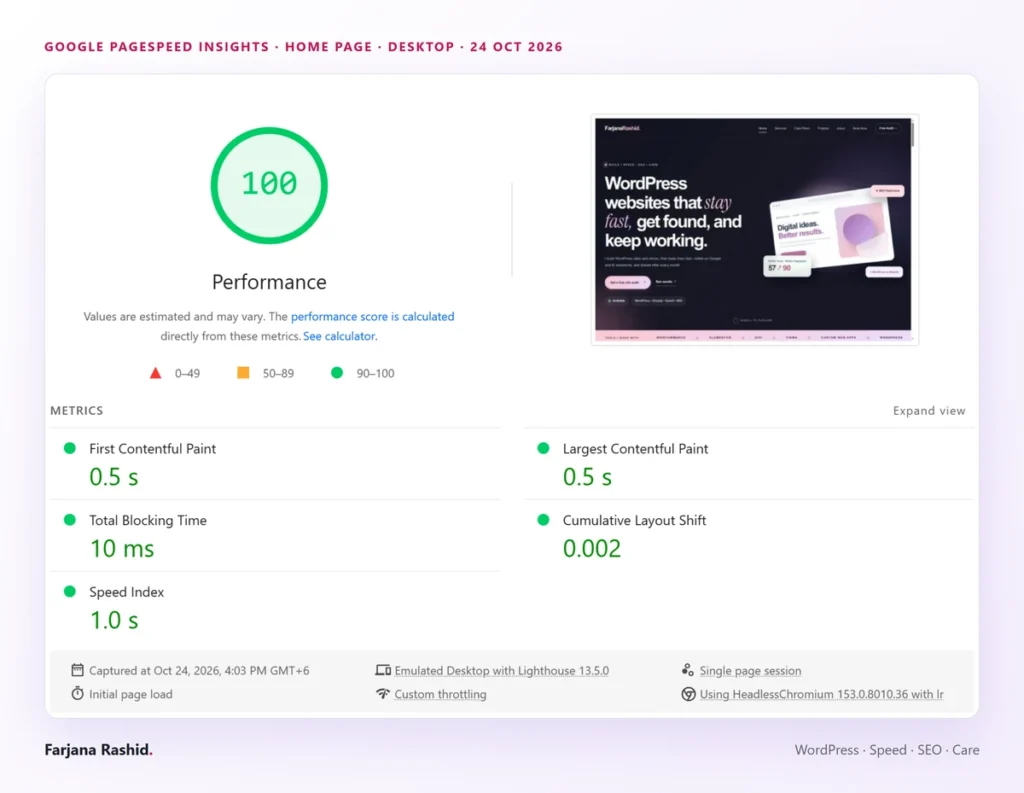Click the 'Farjana Rashid.' footer brand name

tap(99, 750)
